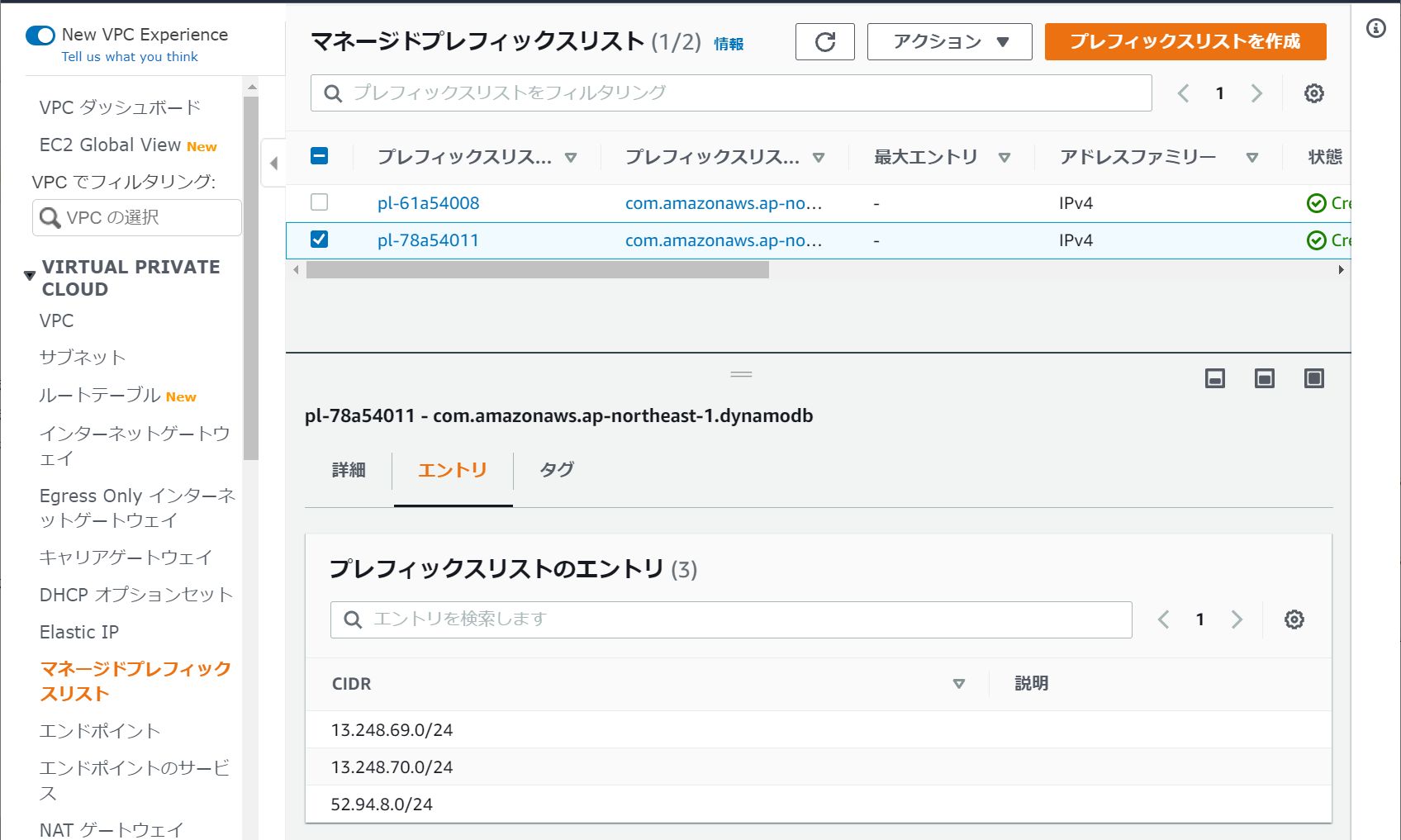Click the Created status icon for pl-61a54008
1401x840 pixels.
click(1316, 203)
